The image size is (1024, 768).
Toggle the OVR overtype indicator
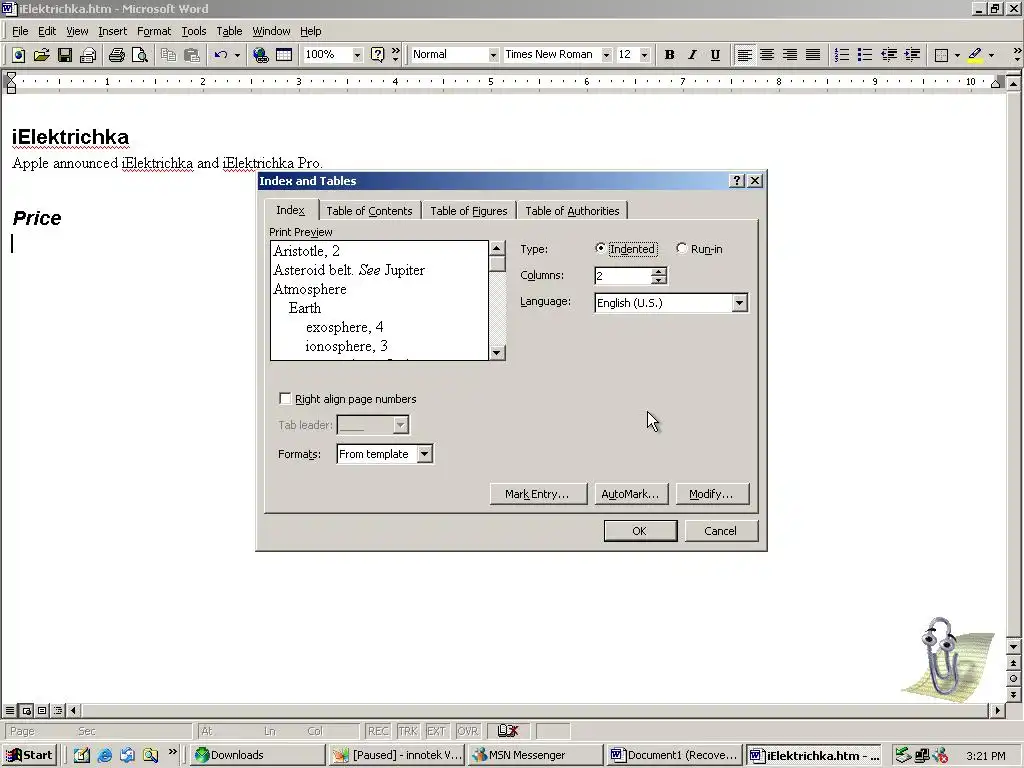click(x=468, y=731)
